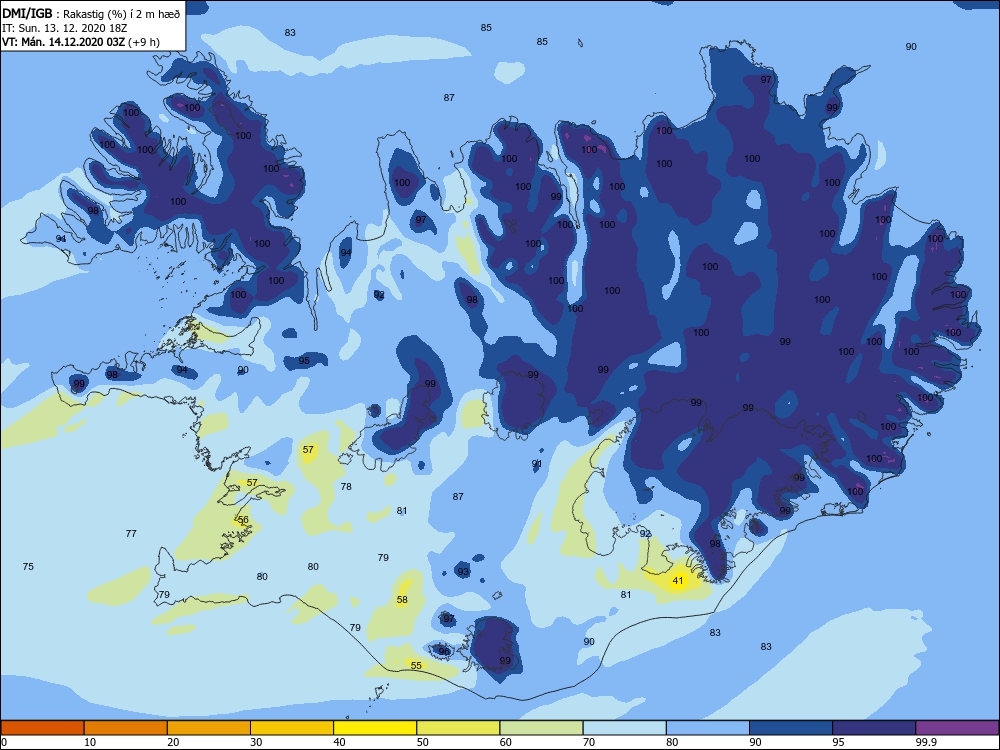1000x750 pixels.
Task: Click the title text 'DMI/IGB : Rakastig (%) í 2 m hæð'
Action: pos(91,14)
